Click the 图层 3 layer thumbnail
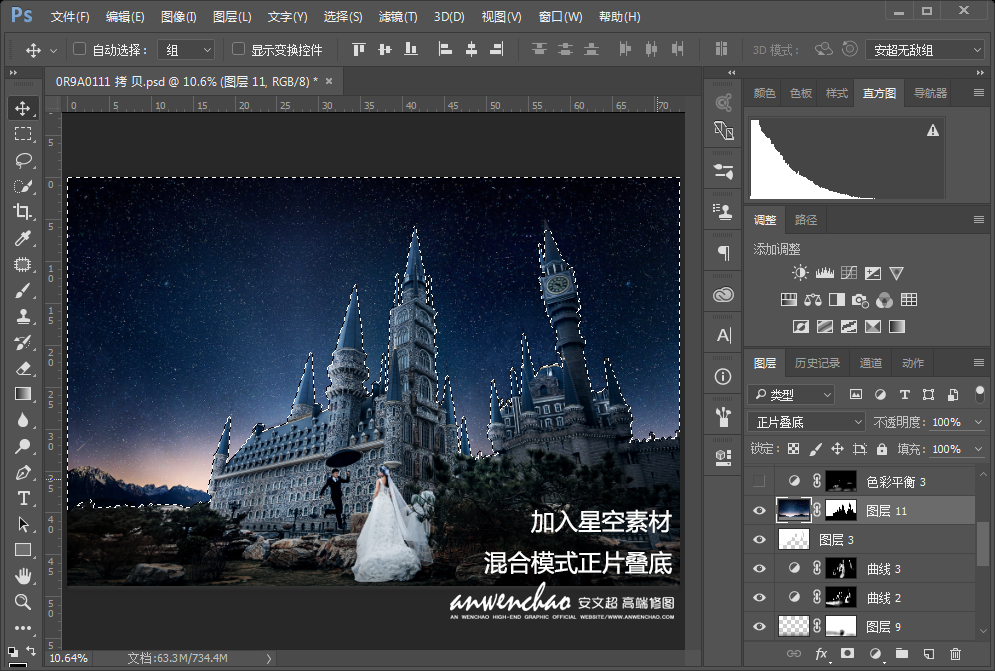 794,540
